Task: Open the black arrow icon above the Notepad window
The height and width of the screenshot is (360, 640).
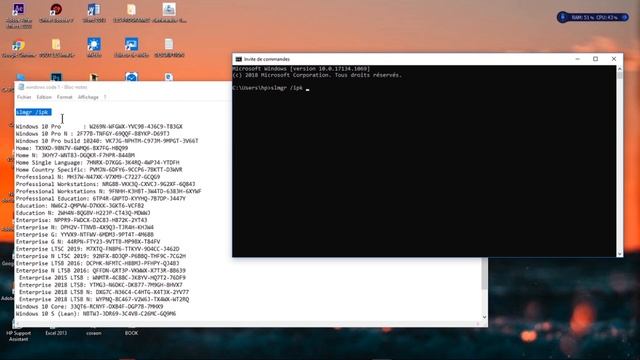Action: pos(94,77)
